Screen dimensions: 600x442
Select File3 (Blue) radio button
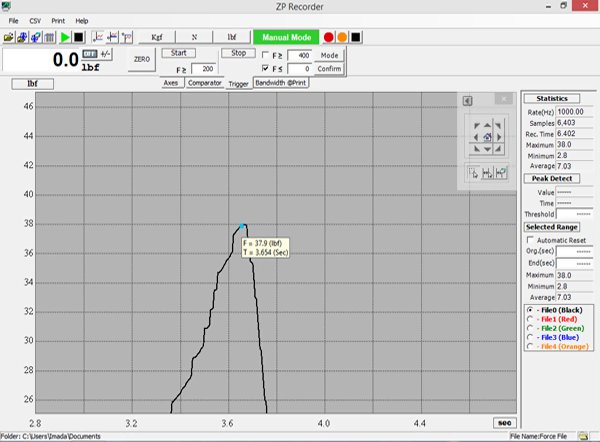click(531, 337)
